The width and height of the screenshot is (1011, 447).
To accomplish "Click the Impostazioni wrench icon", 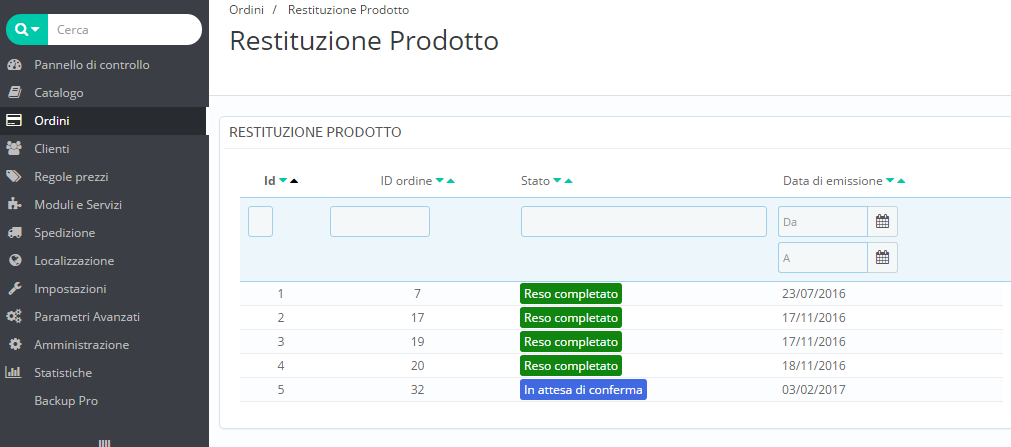I will click(14, 289).
